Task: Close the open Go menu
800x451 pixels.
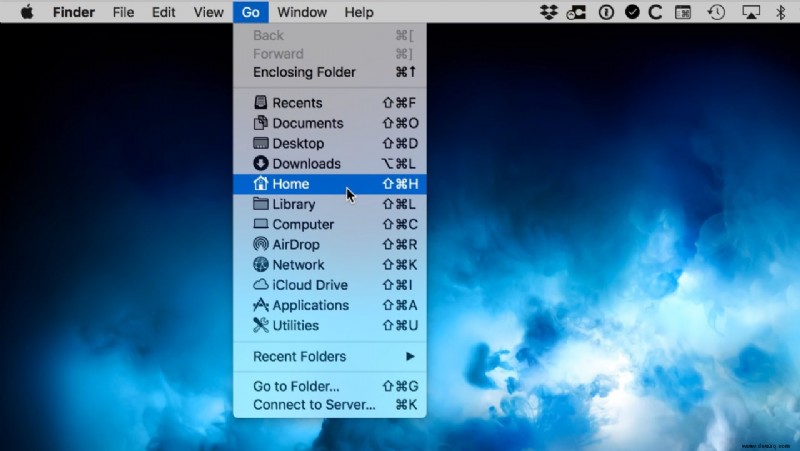Action: (251, 12)
